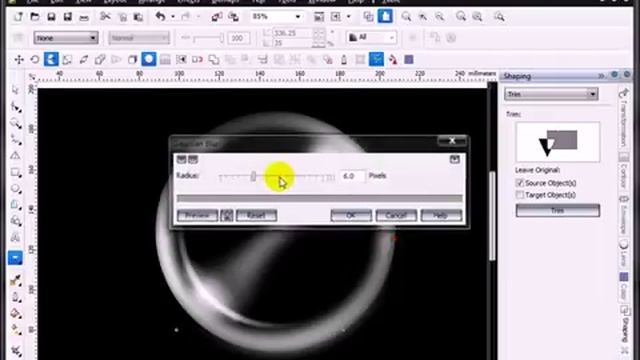This screenshot has width=640, height=360.
Task: Click the highlighted blue tool in the left toolbox
Action: pyautogui.click(x=15, y=258)
